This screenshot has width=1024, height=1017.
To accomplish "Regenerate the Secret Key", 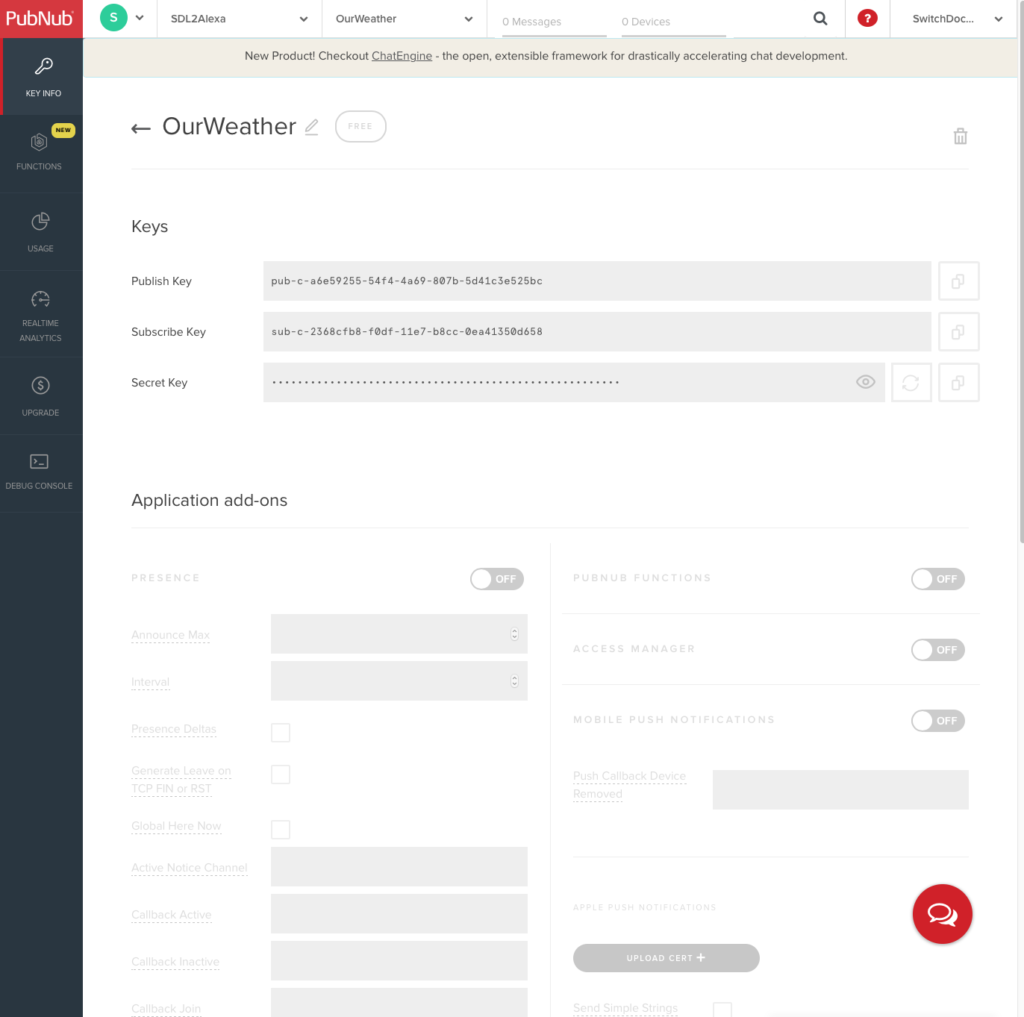I will point(911,383).
